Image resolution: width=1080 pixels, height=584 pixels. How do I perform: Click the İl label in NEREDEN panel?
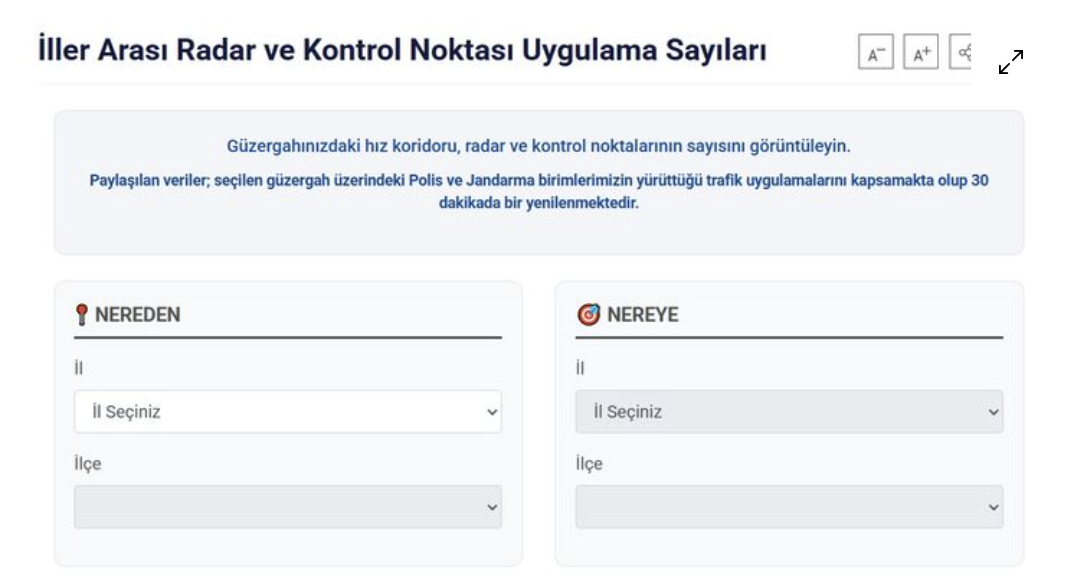78,369
